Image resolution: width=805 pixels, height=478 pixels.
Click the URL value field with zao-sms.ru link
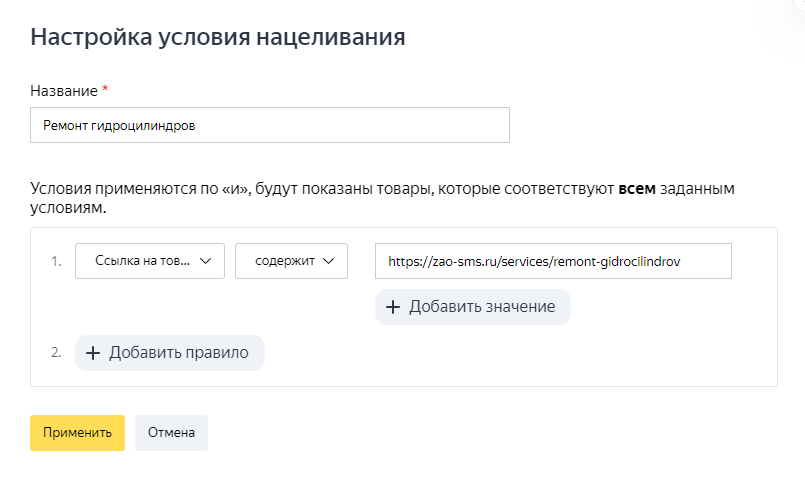(x=553, y=261)
